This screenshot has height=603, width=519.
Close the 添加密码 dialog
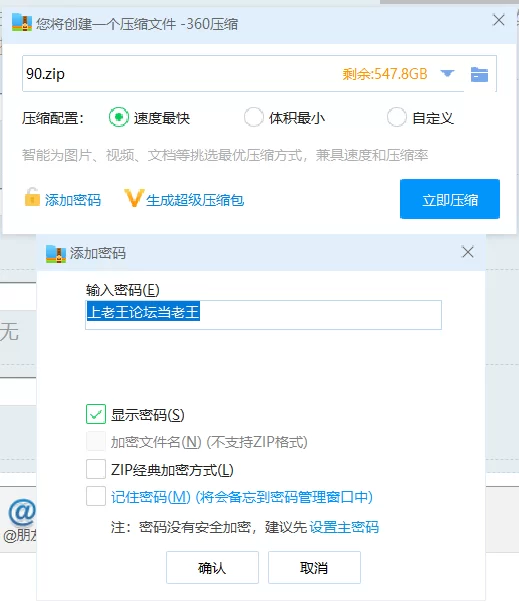click(x=468, y=252)
